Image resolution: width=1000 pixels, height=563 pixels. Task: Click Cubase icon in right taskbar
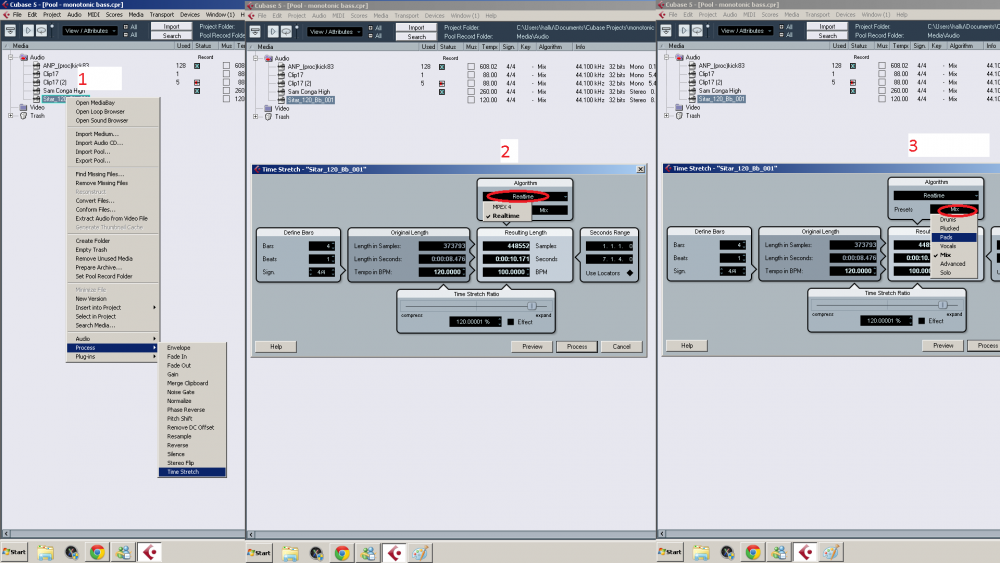[x=805, y=552]
